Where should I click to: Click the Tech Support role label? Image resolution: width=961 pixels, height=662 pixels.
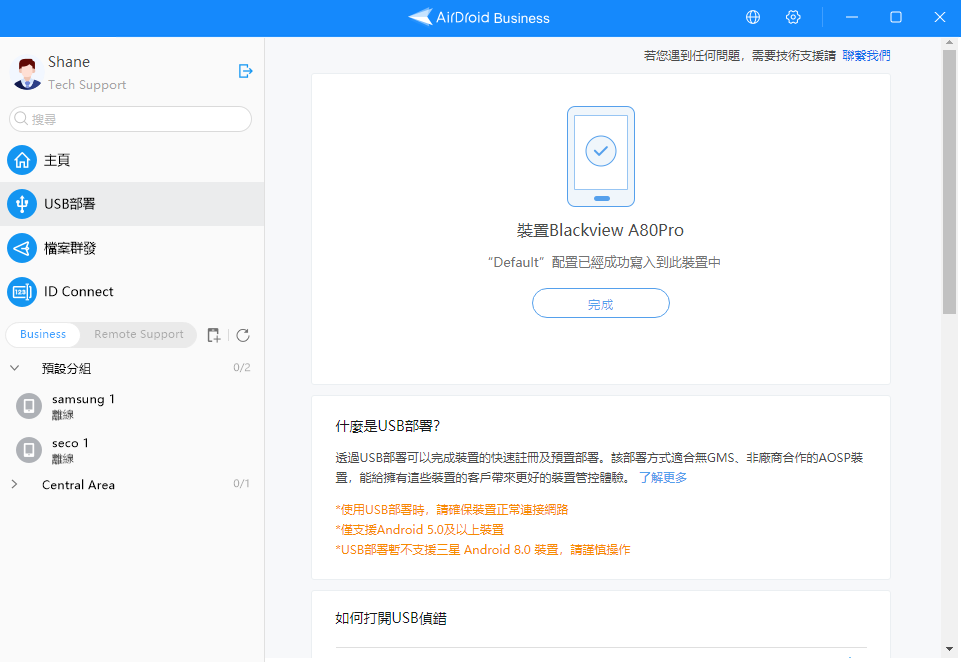click(87, 85)
